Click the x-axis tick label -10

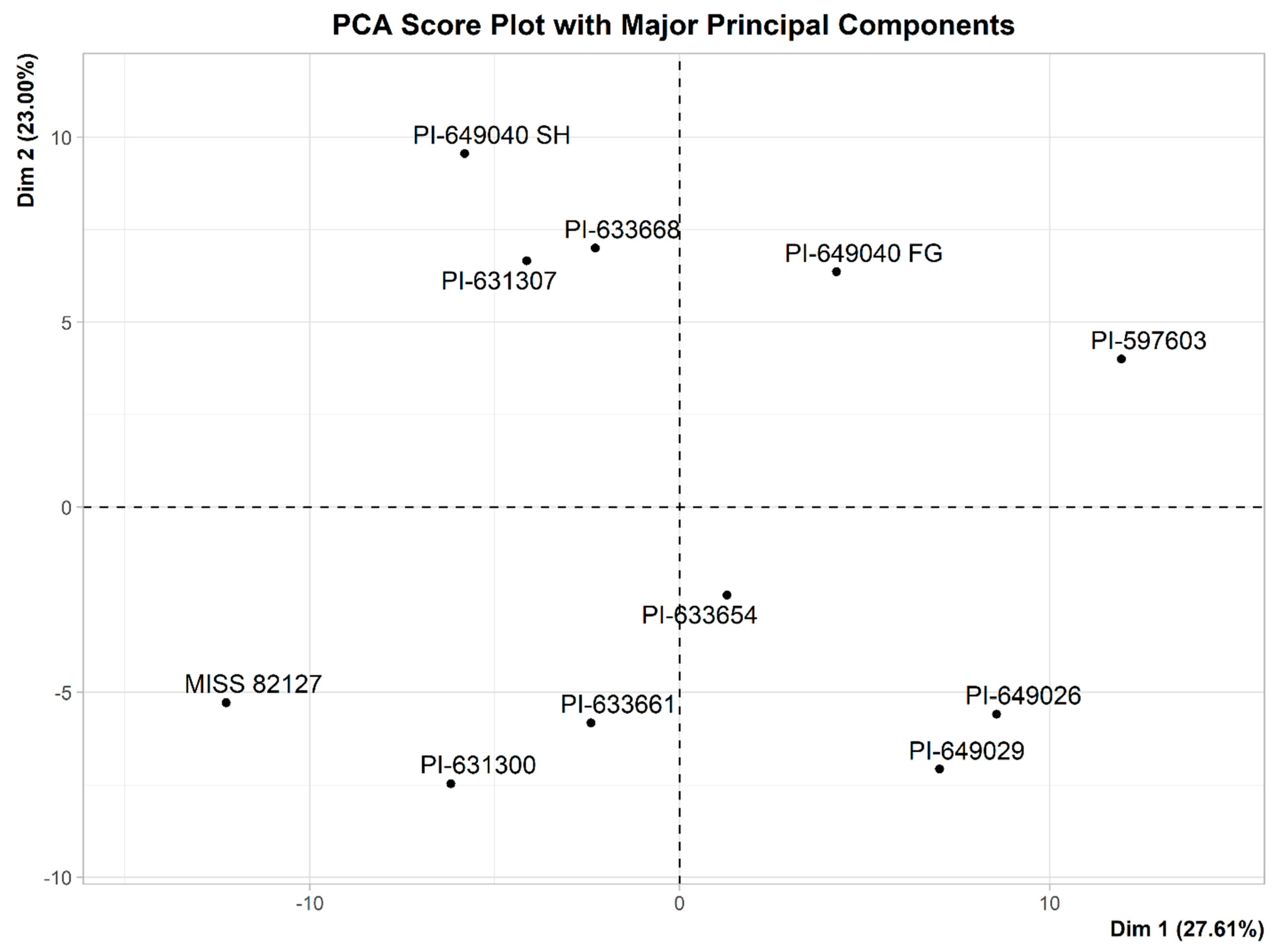coord(309,903)
